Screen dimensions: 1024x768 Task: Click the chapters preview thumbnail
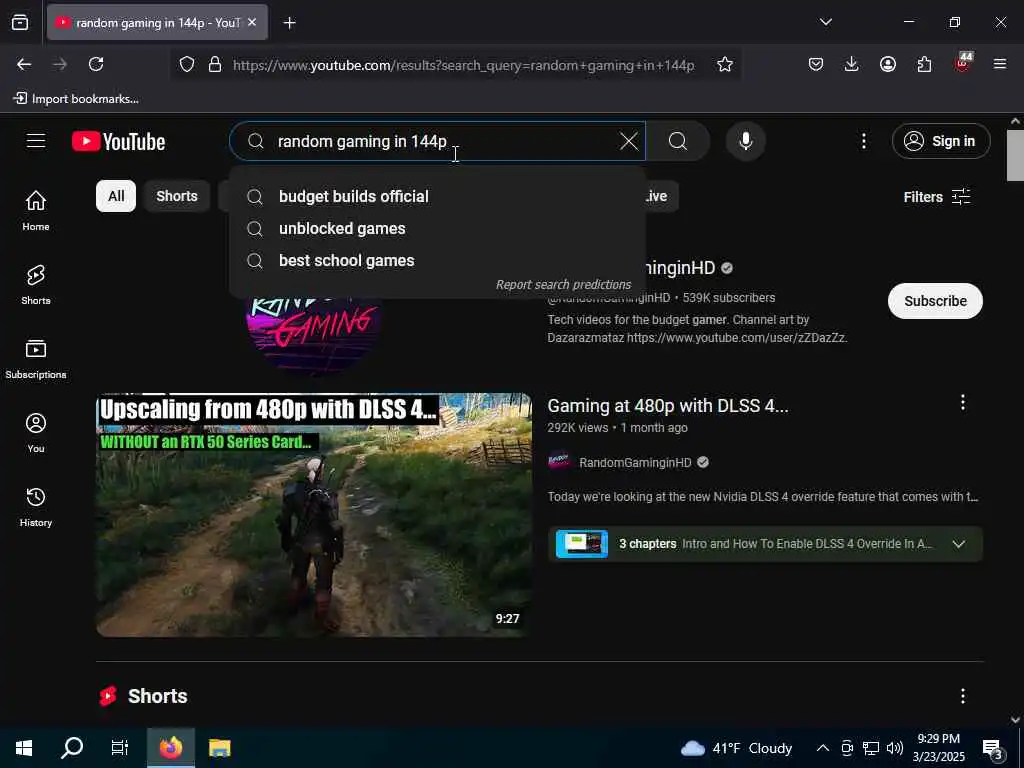[581, 544]
